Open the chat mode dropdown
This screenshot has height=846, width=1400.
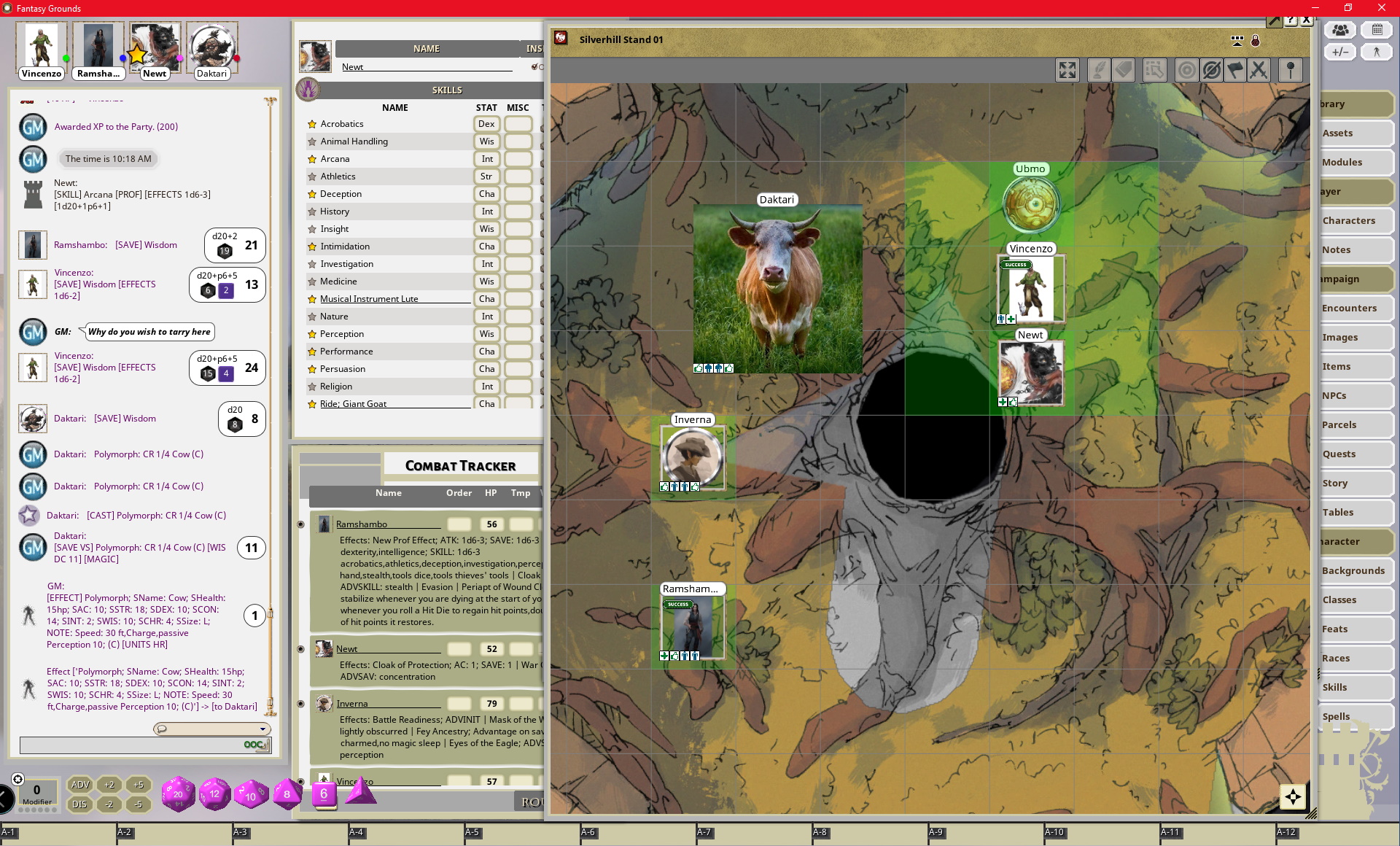point(211,729)
